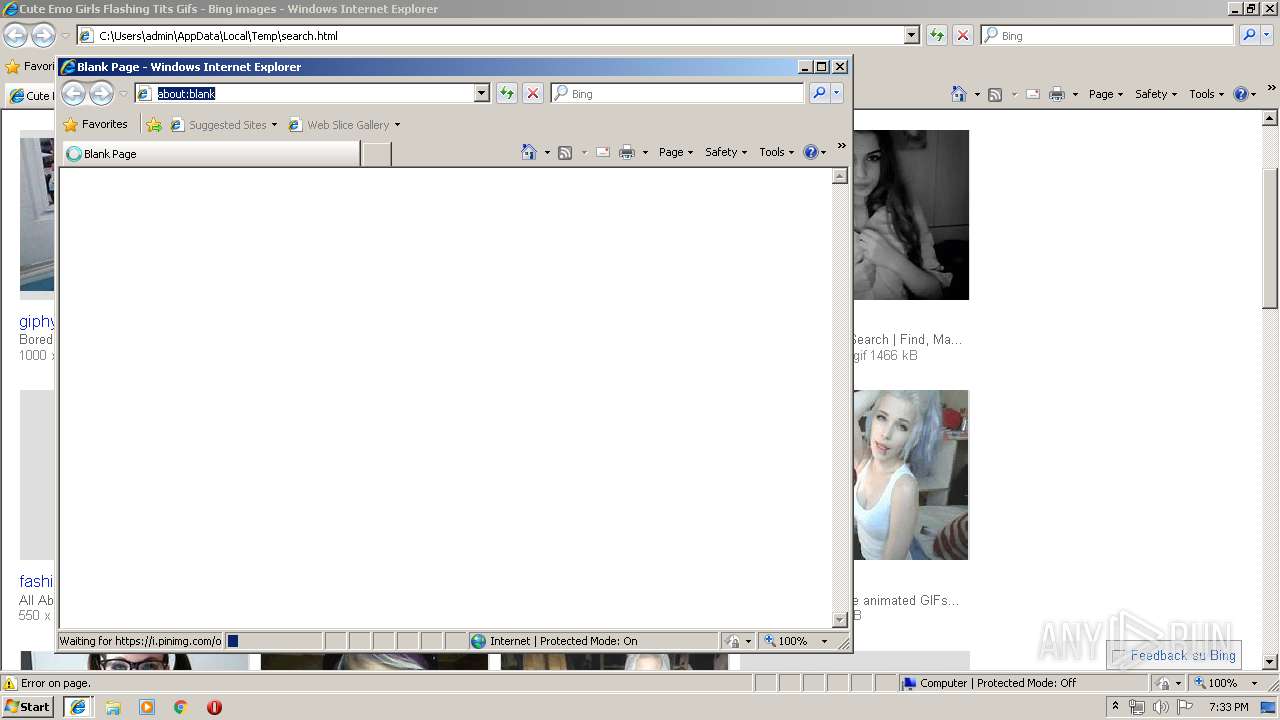Click Print icon in background window command bar

(x=1057, y=94)
